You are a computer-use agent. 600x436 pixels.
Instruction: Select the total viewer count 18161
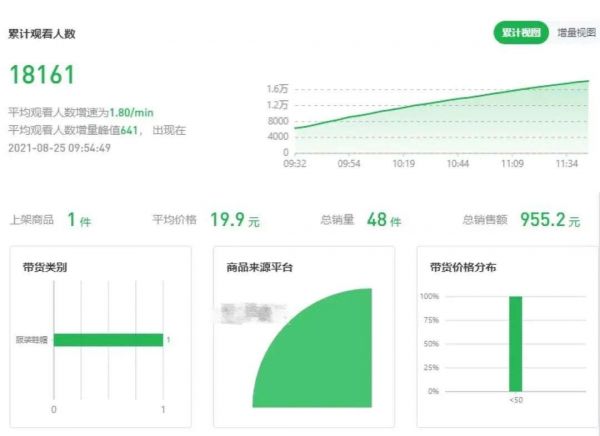[x=42, y=75]
